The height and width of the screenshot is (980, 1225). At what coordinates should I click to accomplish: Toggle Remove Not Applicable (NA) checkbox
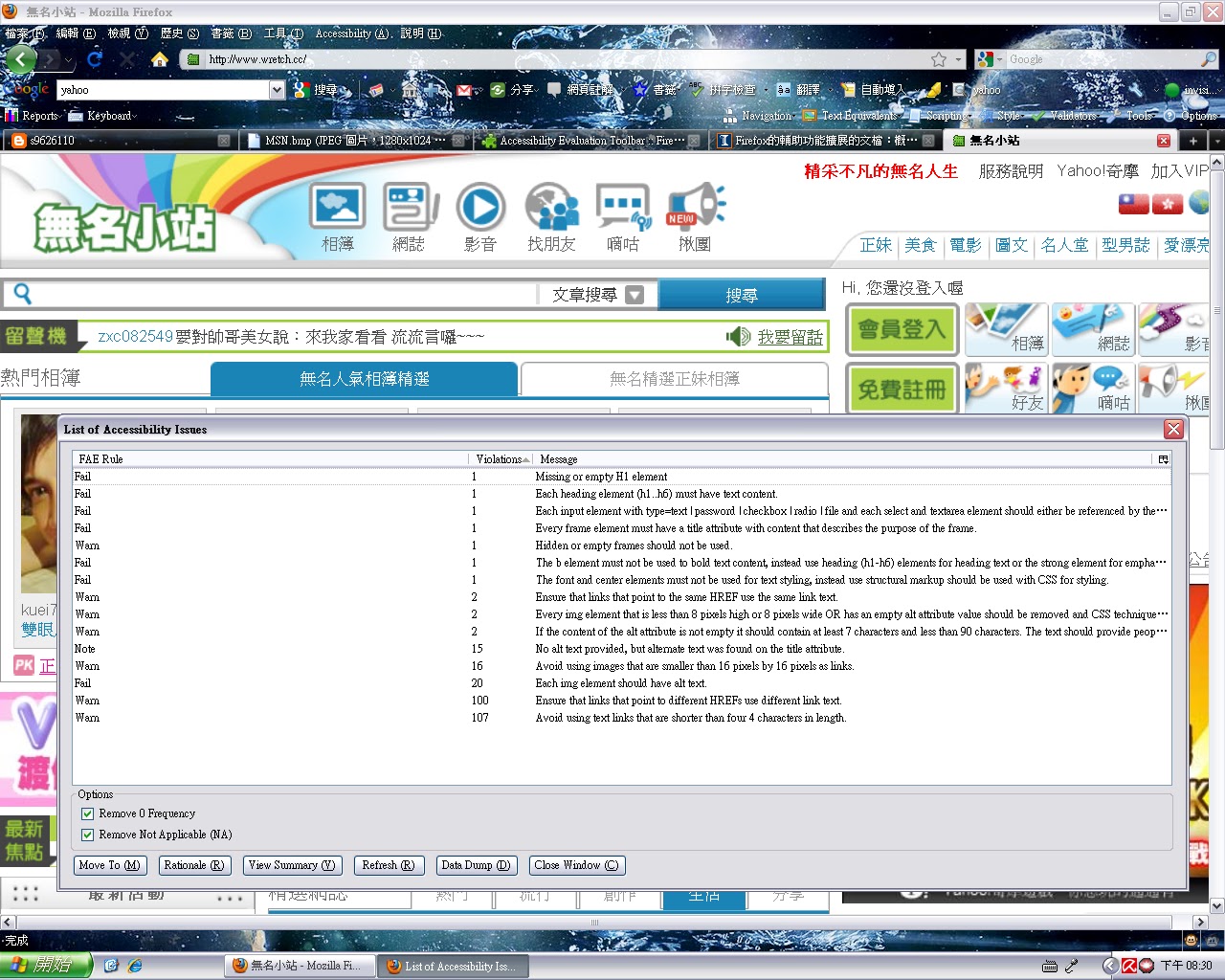[87, 835]
